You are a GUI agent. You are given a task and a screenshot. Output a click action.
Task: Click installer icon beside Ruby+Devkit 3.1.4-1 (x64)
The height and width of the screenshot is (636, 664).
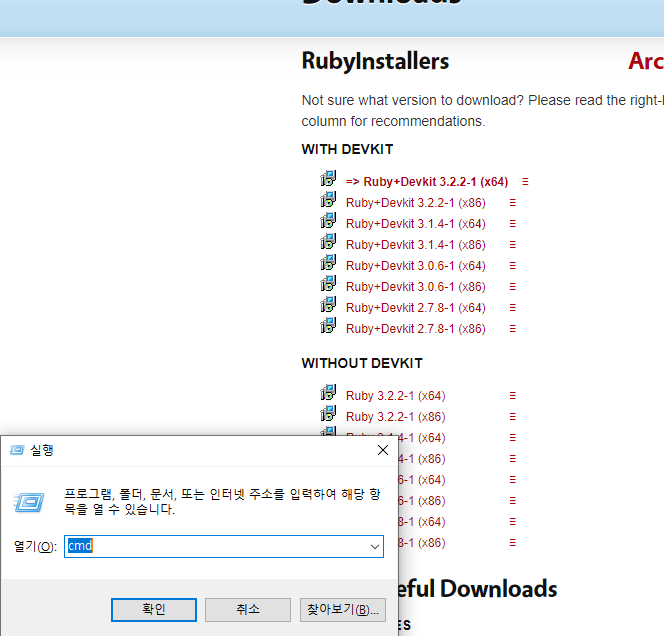[x=328, y=220]
